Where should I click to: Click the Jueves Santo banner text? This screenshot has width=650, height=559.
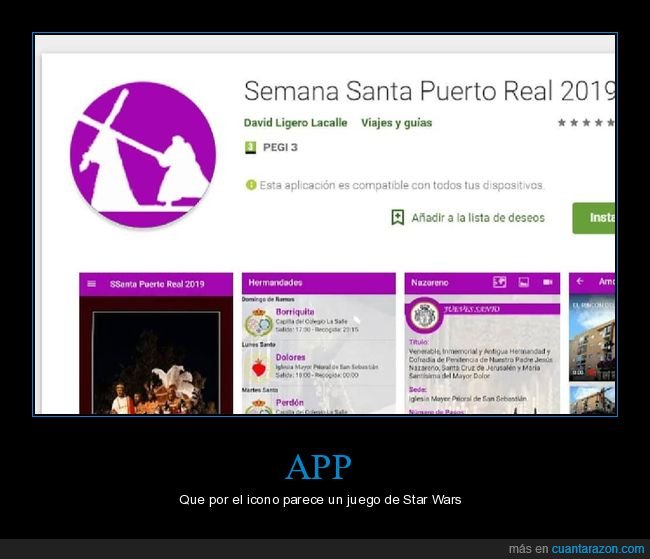click(x=471, y=309)
